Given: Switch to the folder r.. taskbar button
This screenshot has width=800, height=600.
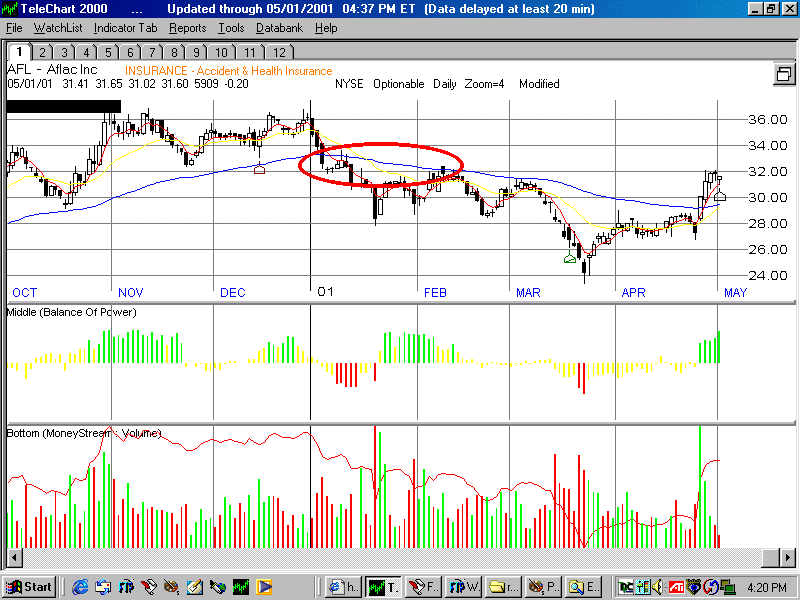Looking at the screenshot, I should pyautogui.click(x=503, y=587).
